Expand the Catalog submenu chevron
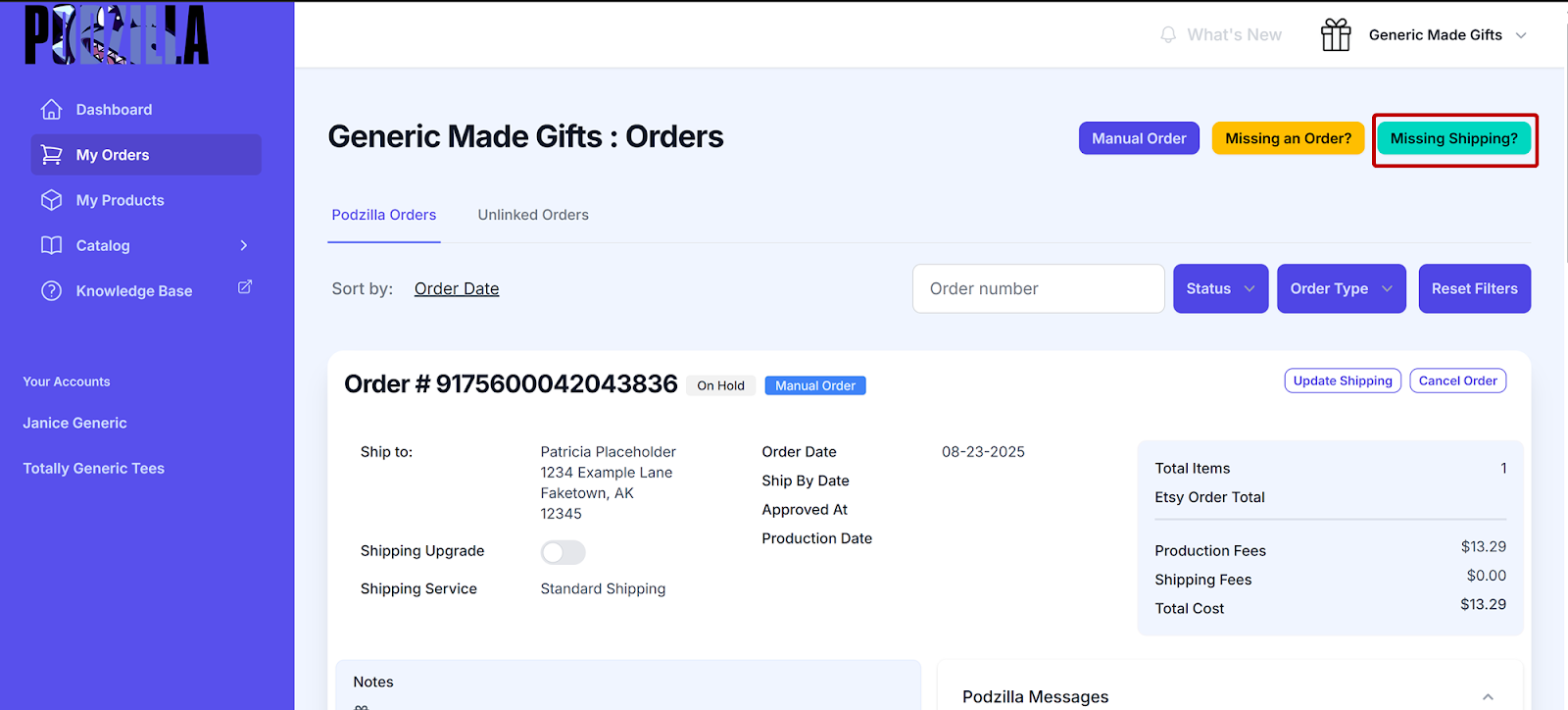Viewport: 1568px width, 710px height. [x=244, y=245]
